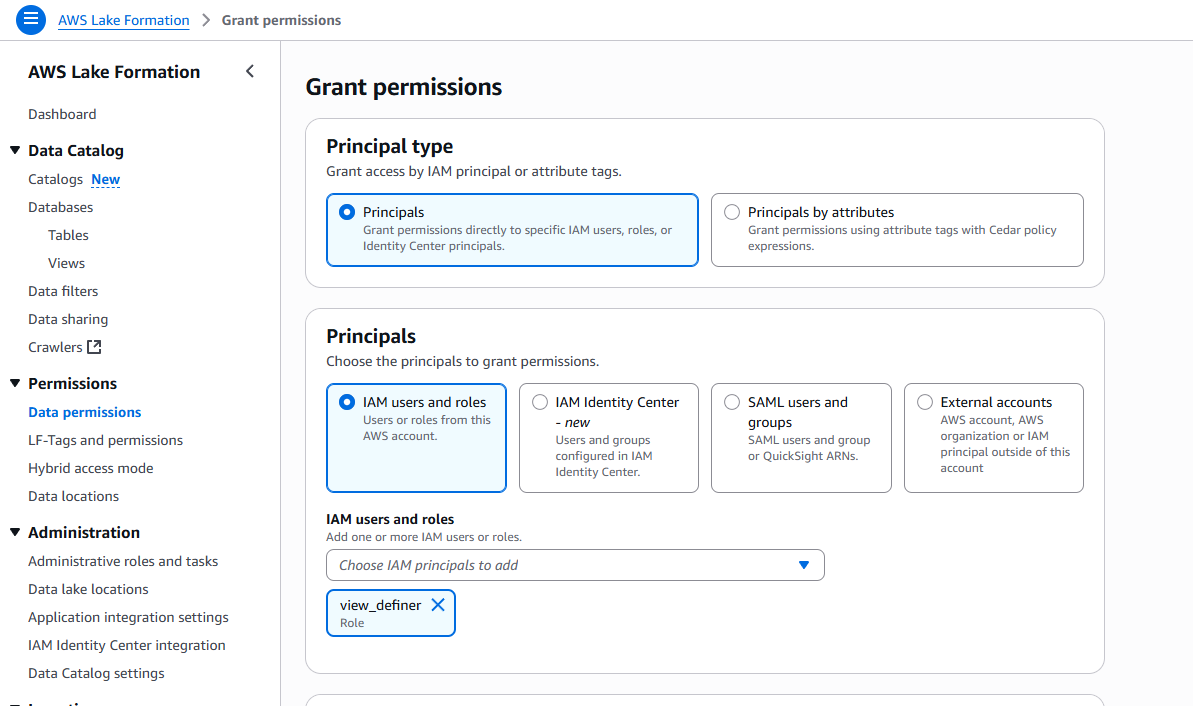Remove the view_definer role chip
Viewport: 1193px width, 706px height.
click(x=438, y=605)
